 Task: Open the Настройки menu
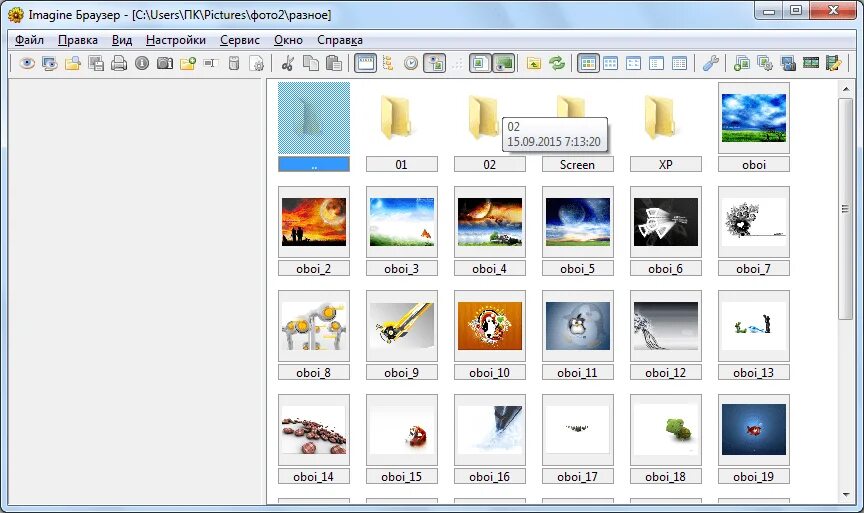(176, 40)
